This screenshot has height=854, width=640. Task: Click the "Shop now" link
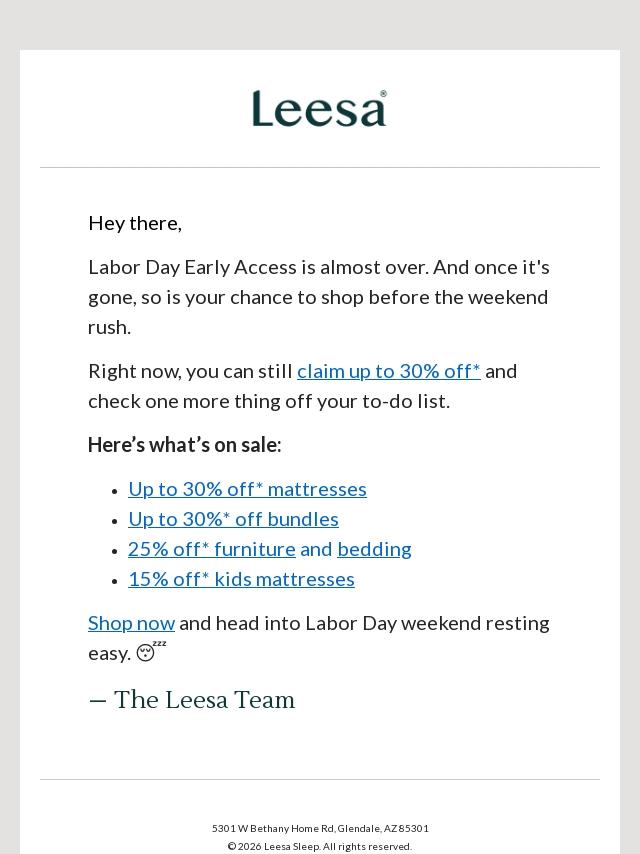point(131,623)
